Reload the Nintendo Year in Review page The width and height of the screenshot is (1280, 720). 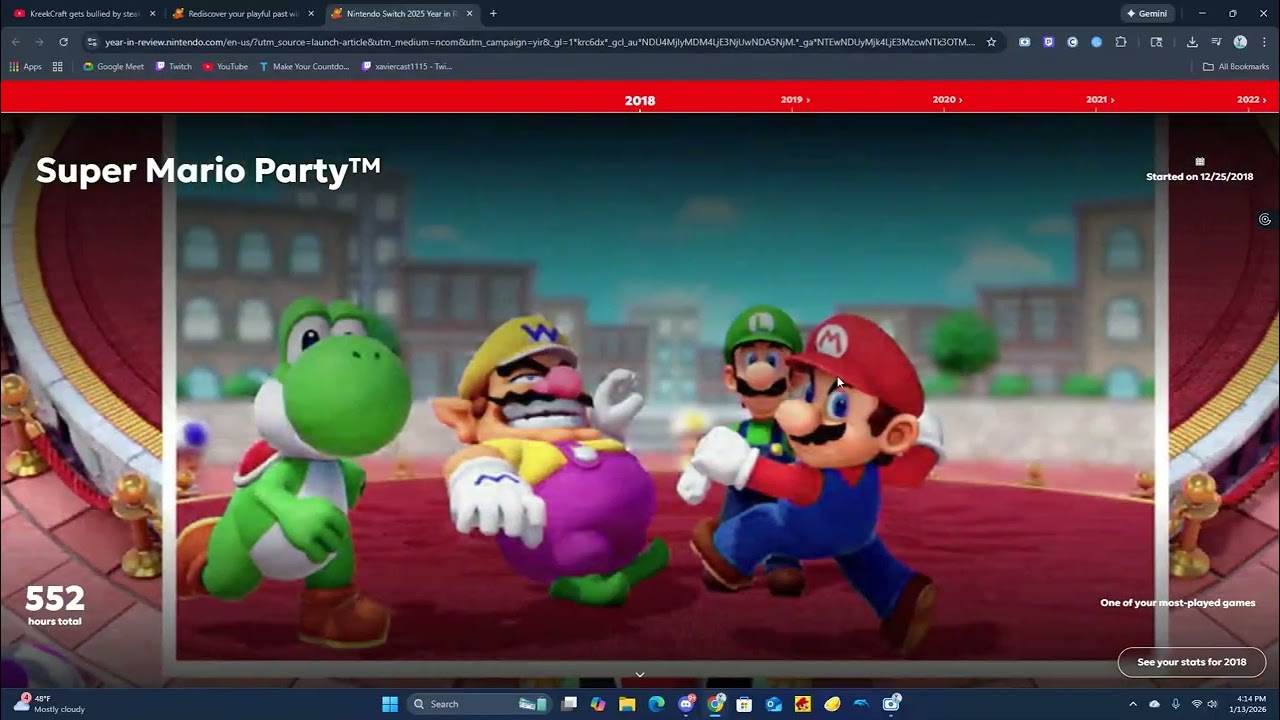(63, 42)
